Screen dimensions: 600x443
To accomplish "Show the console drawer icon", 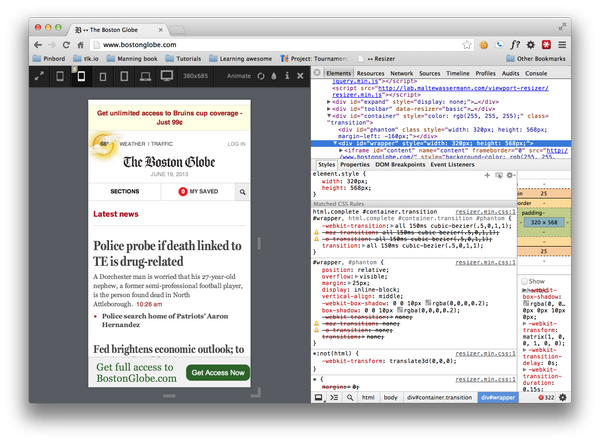I will pos(334,398).
